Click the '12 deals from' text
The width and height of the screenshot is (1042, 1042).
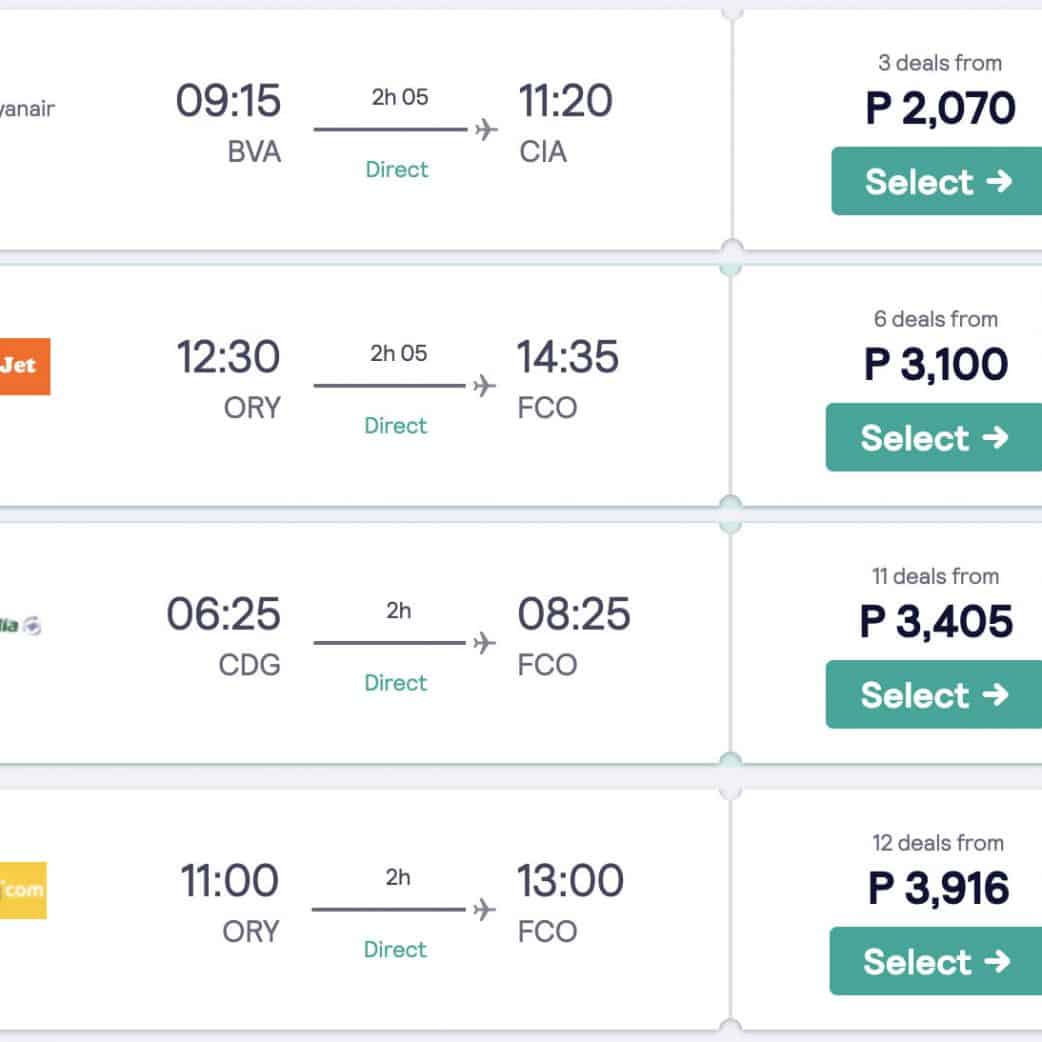[936, 843]
